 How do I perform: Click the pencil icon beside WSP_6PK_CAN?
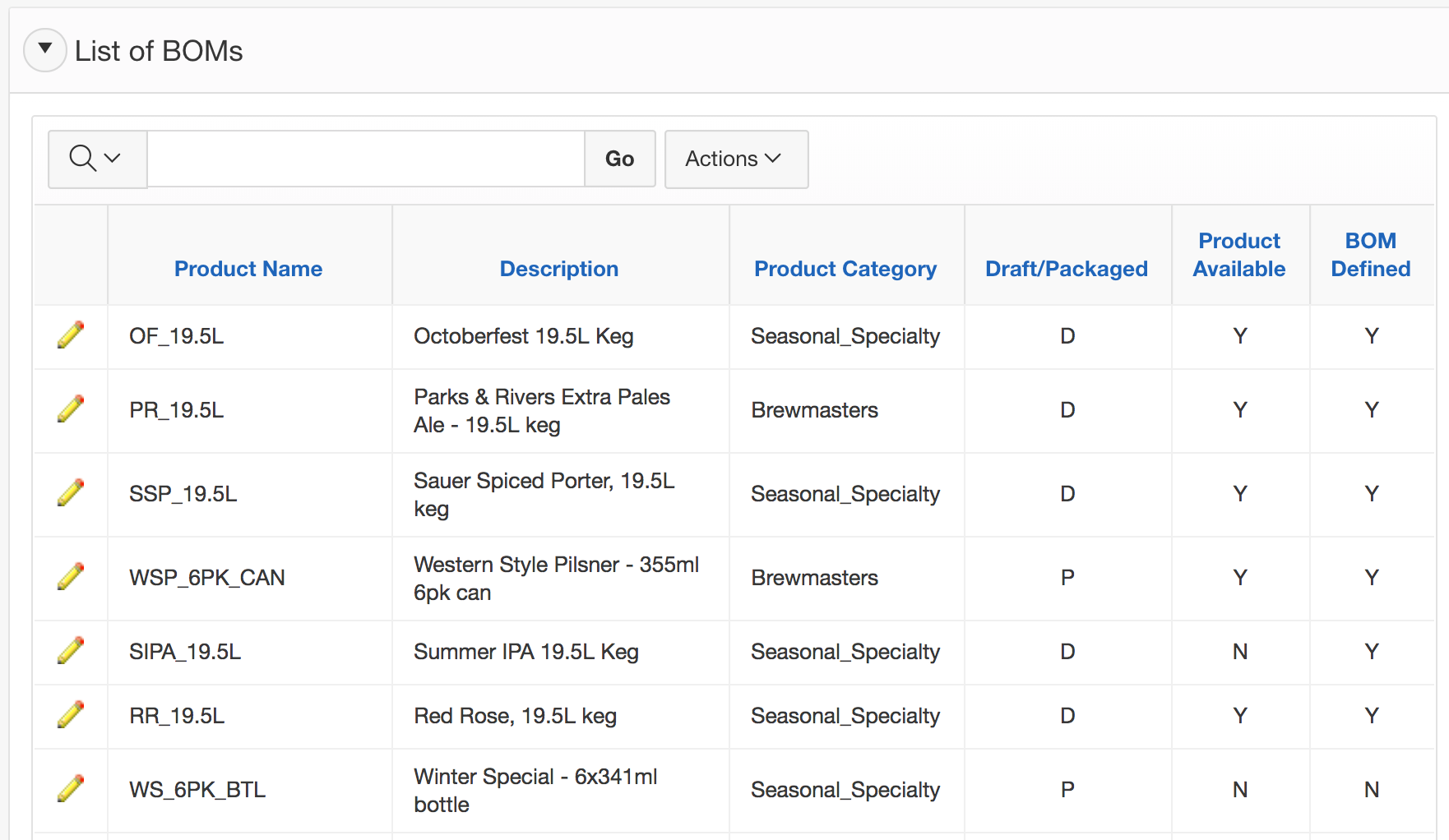pyautogui.click(x=71, y=577)
